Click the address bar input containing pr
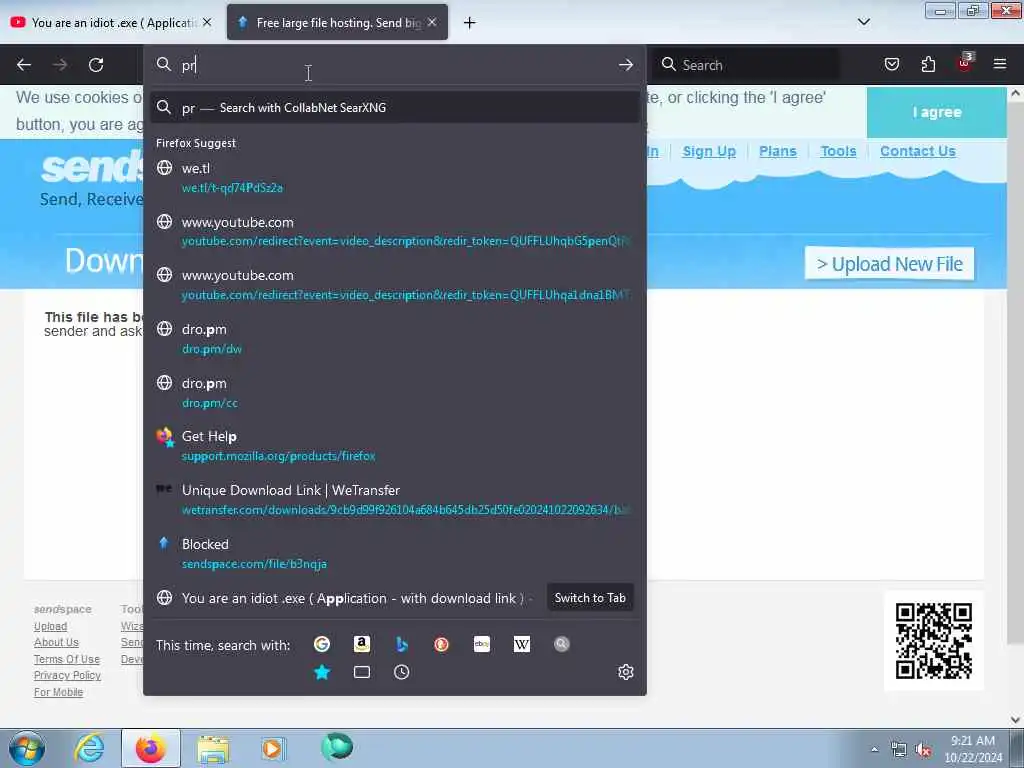1024x768 pixels. (x=395, y=65)
